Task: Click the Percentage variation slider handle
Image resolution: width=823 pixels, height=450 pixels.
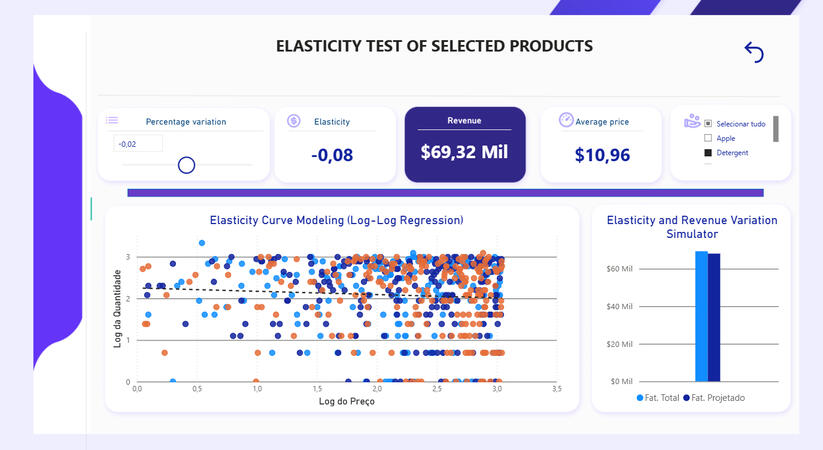Action: click(186, 165)
